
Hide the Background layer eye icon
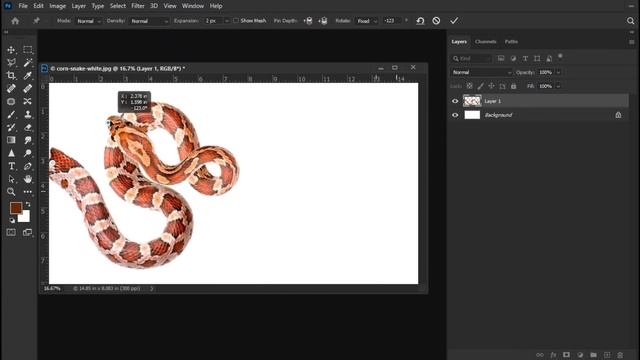(x=455, y=115)
